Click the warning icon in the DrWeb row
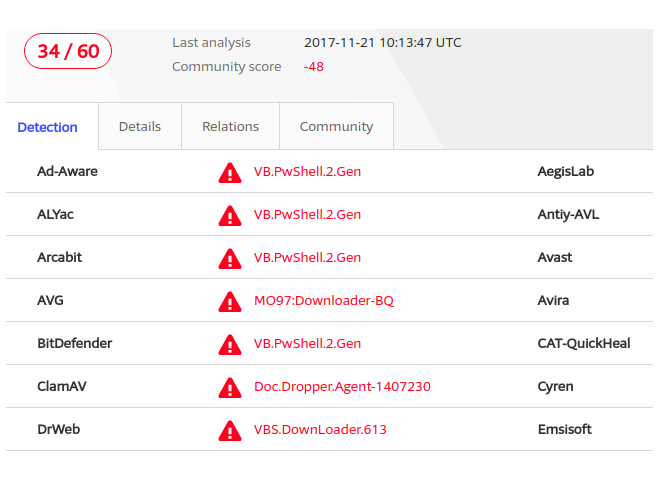The image size is (660, 480). click(x=230, y=430)
